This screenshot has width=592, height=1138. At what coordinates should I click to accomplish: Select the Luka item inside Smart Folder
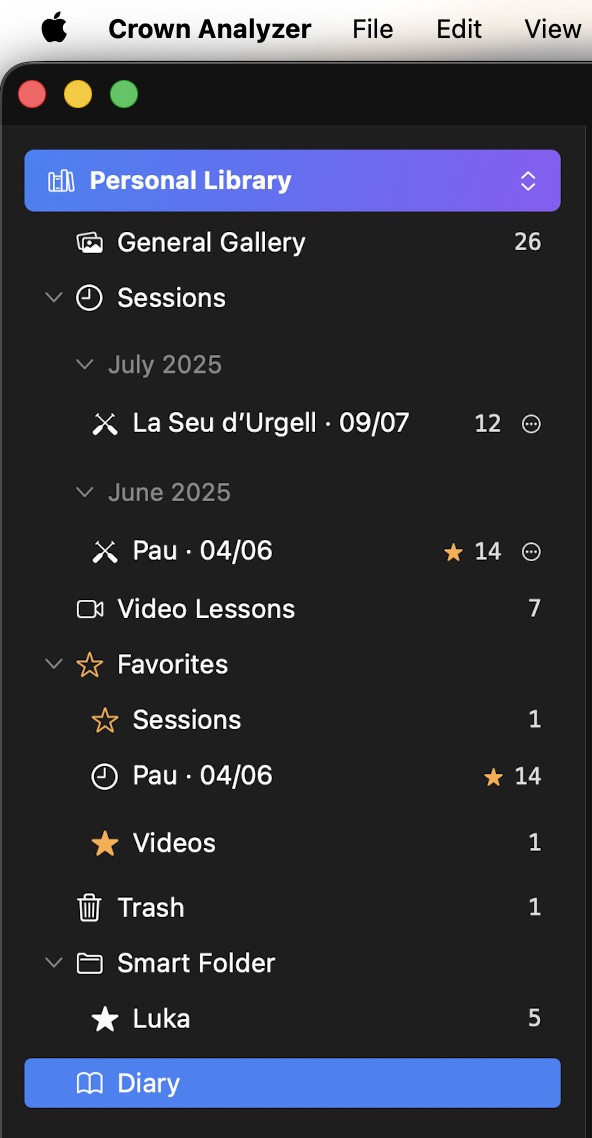click(x=160, y=1018)
